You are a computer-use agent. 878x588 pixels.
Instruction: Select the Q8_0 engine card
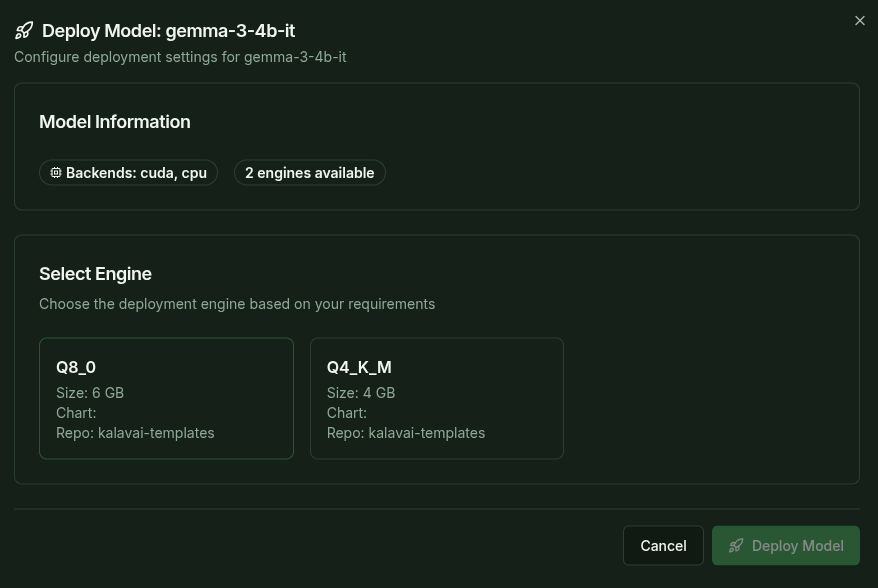(x=166, y=398)
